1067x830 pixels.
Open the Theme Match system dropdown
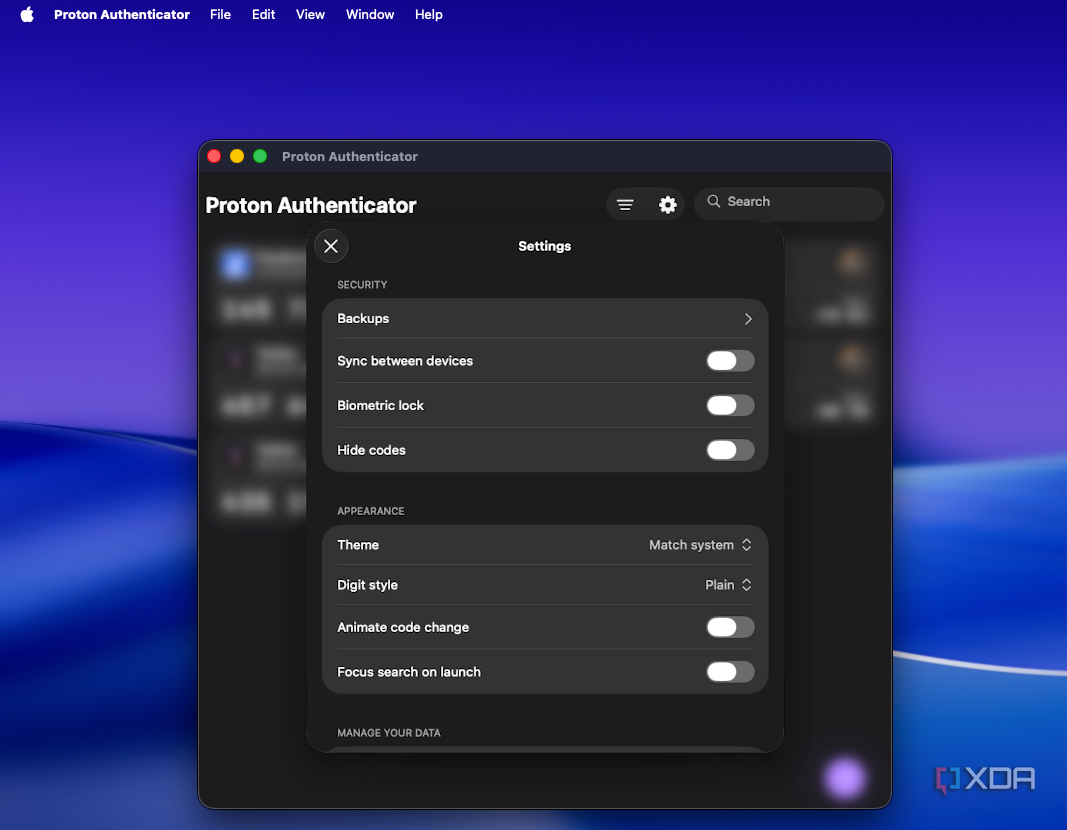coord(700,545)
